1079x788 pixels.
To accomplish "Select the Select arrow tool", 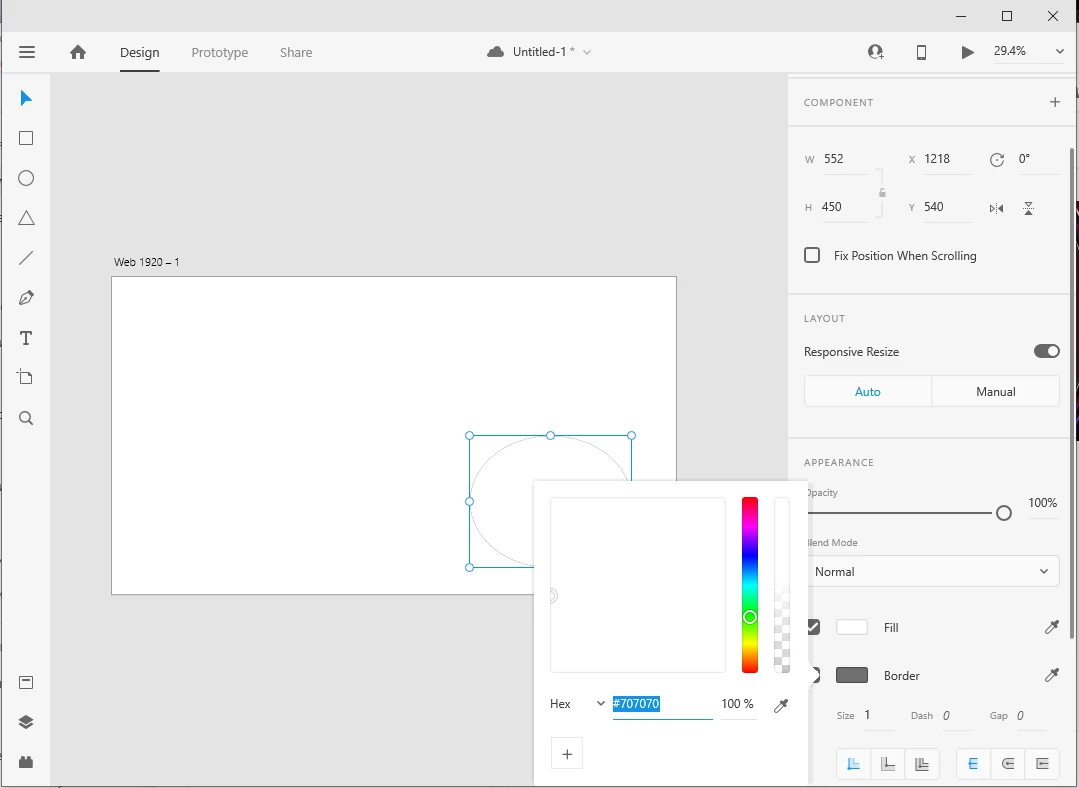I will click(26, 98).
